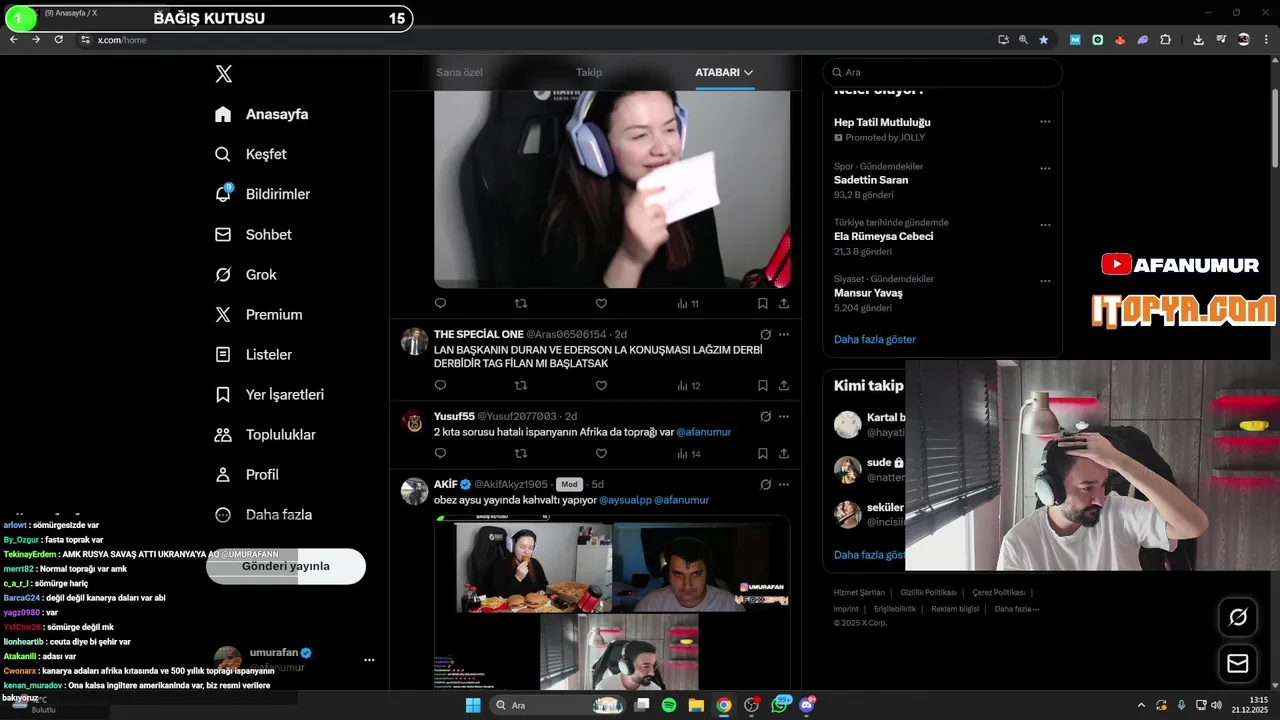Open the Hizmet Şartları footer link

click(859, 592)
